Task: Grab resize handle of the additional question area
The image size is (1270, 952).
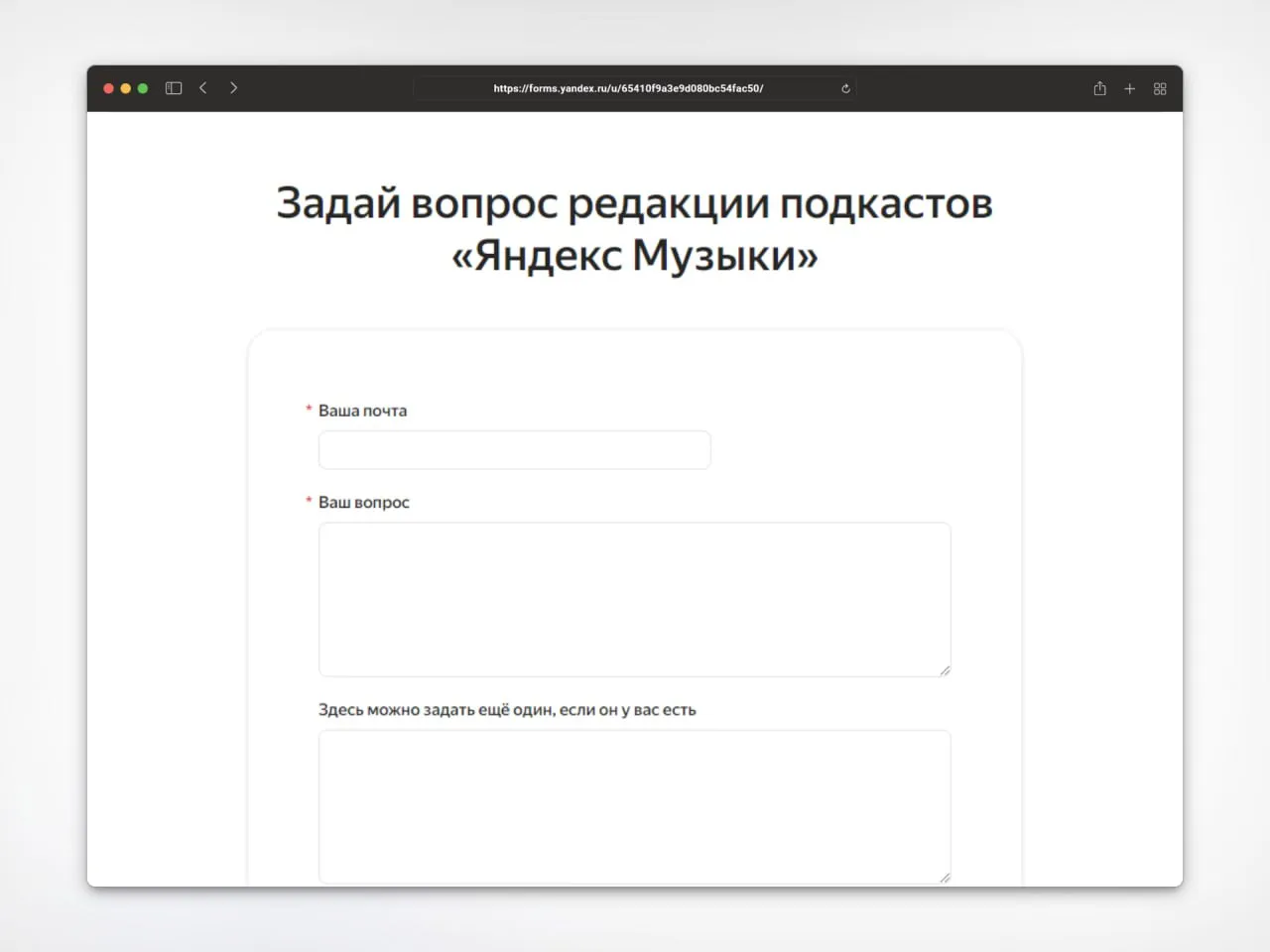Action: coord(945,877)
